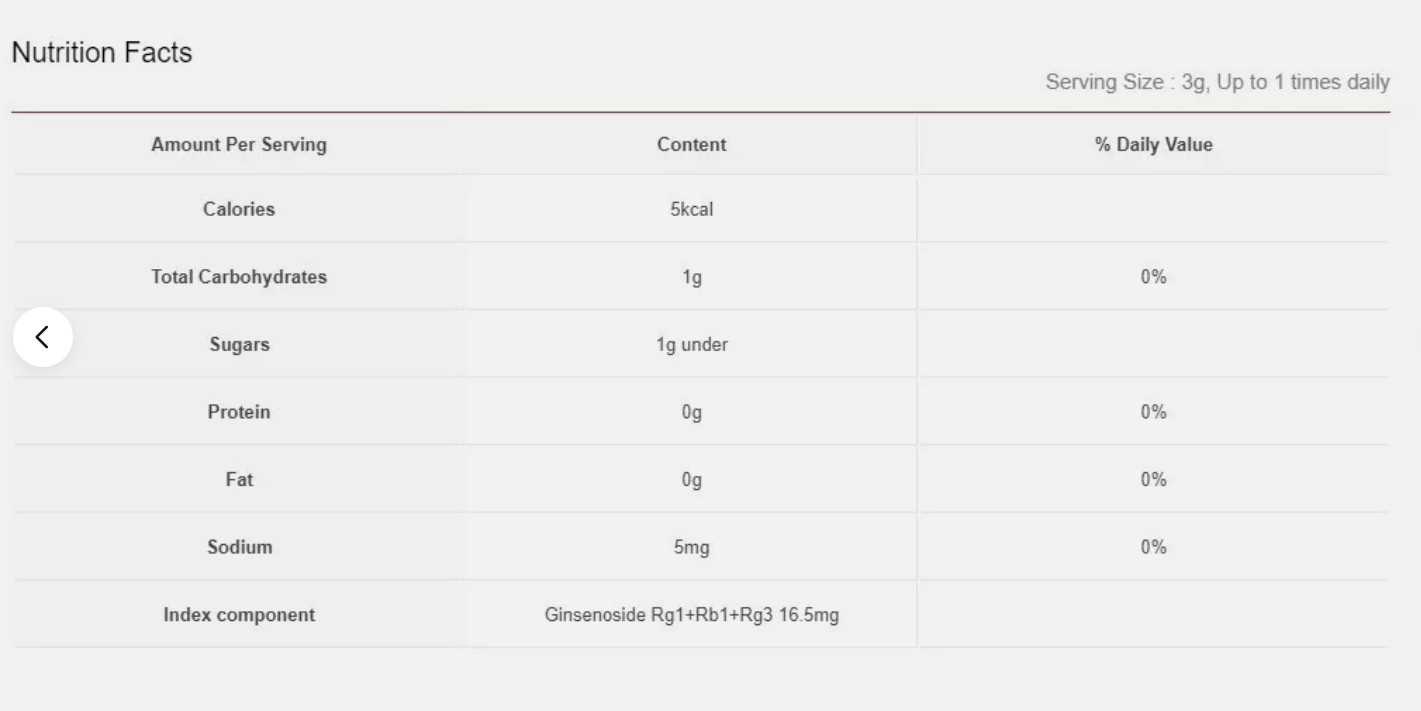Screen dimensions: 1421x711
Task: Click the Sugars row label
Action: [x=239, y=345]
